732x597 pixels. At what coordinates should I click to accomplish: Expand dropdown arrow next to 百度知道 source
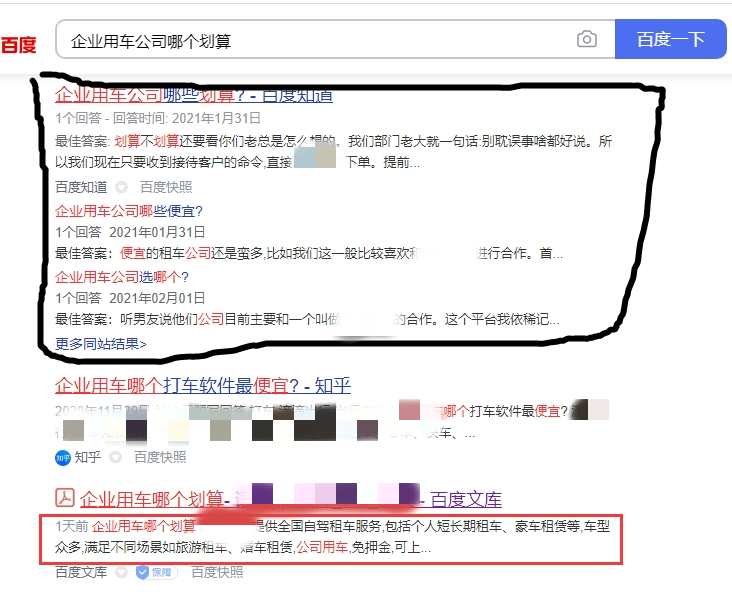(121, 188)
